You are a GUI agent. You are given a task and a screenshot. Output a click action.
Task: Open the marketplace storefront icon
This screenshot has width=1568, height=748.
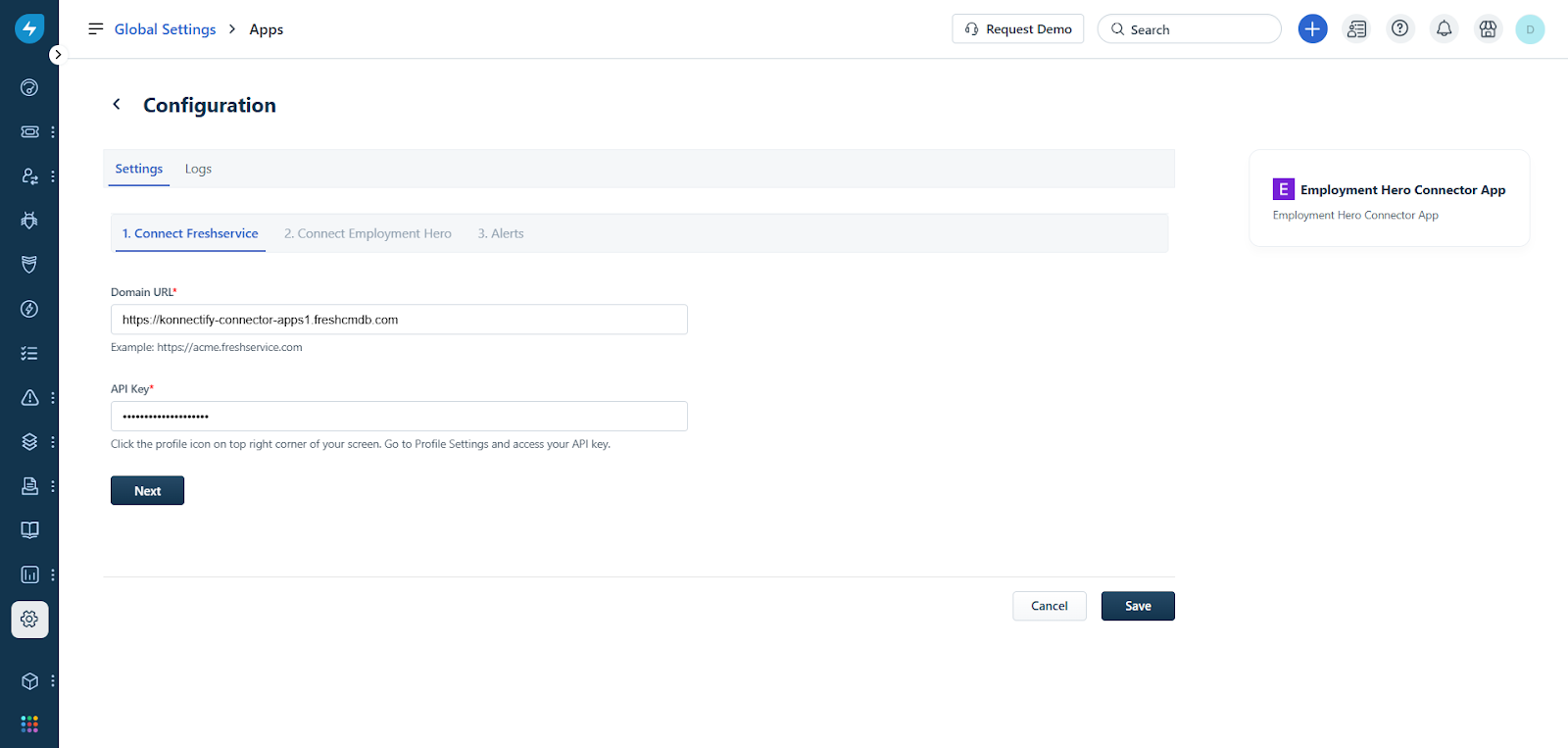tap(1488, 29)
